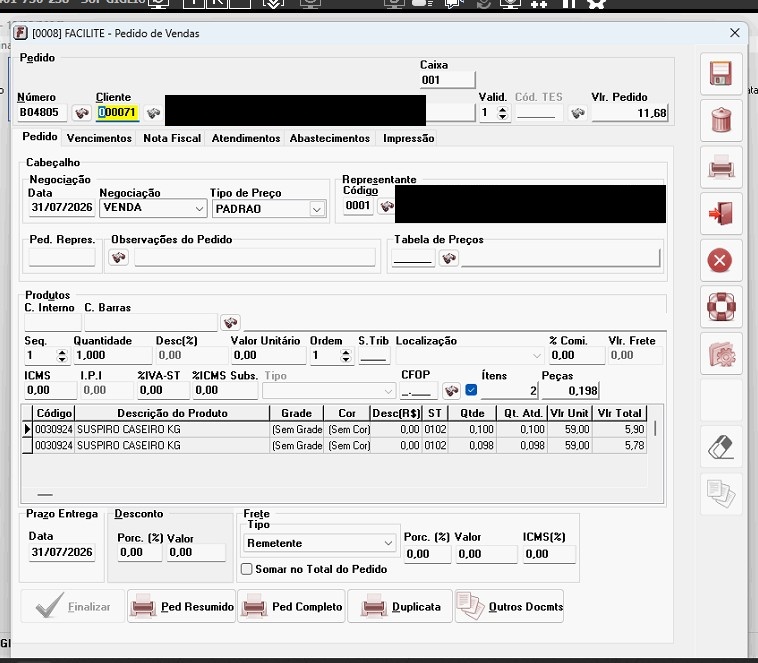This screenshot has height=663, width=758.
Task: Open the lifebuoy help icon
Action: point(720,307)
